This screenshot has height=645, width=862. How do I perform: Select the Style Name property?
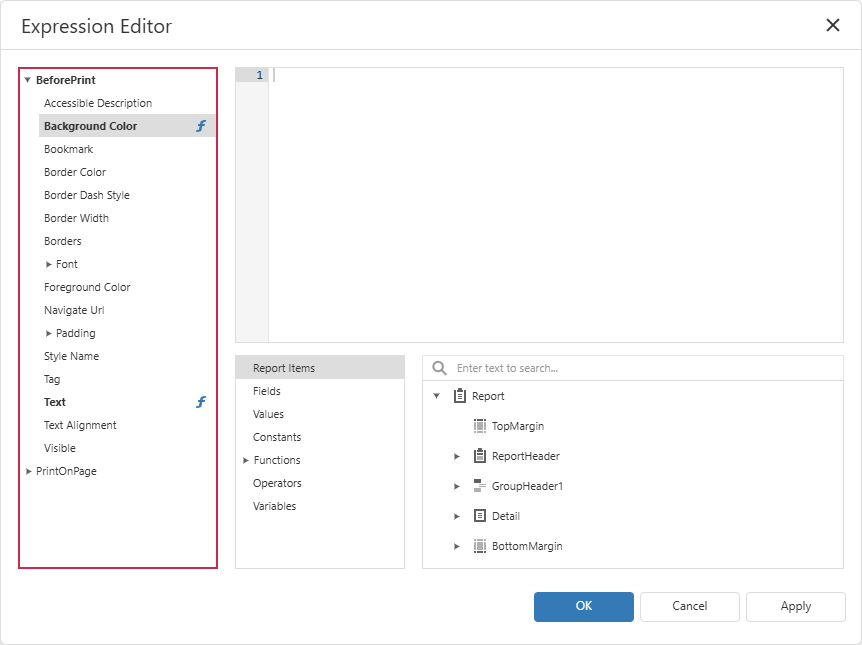tap(127, 356)
